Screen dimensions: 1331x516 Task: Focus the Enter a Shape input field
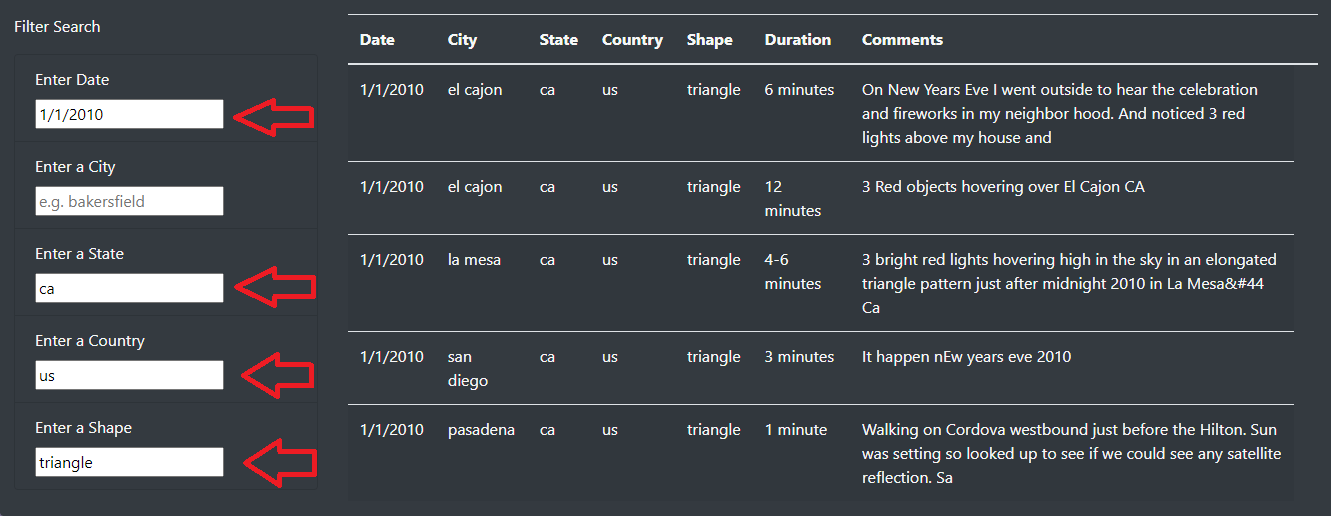tap(129, 462)
